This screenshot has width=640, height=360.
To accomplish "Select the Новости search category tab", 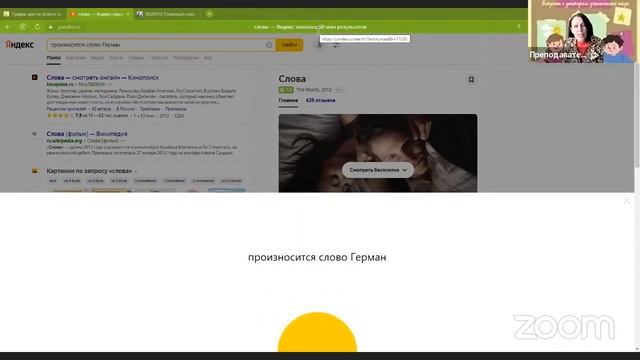I will 159,58.
